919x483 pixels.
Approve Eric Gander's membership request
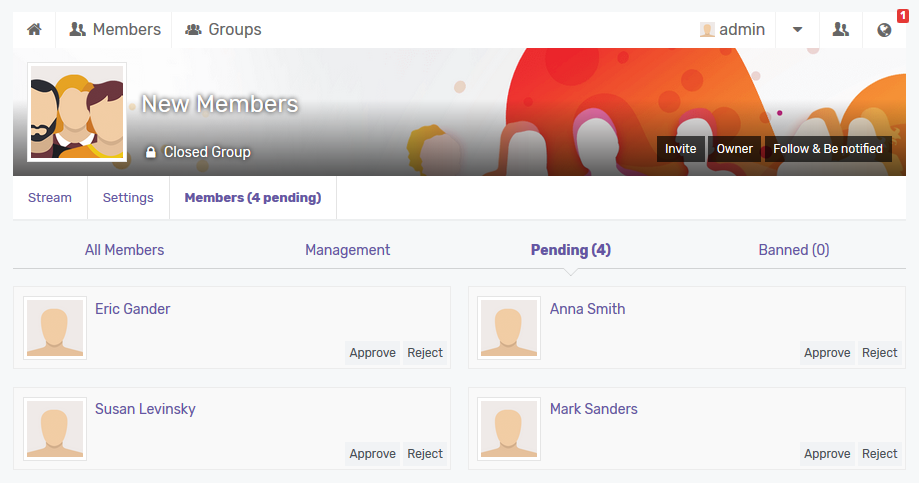pos(372,353)
